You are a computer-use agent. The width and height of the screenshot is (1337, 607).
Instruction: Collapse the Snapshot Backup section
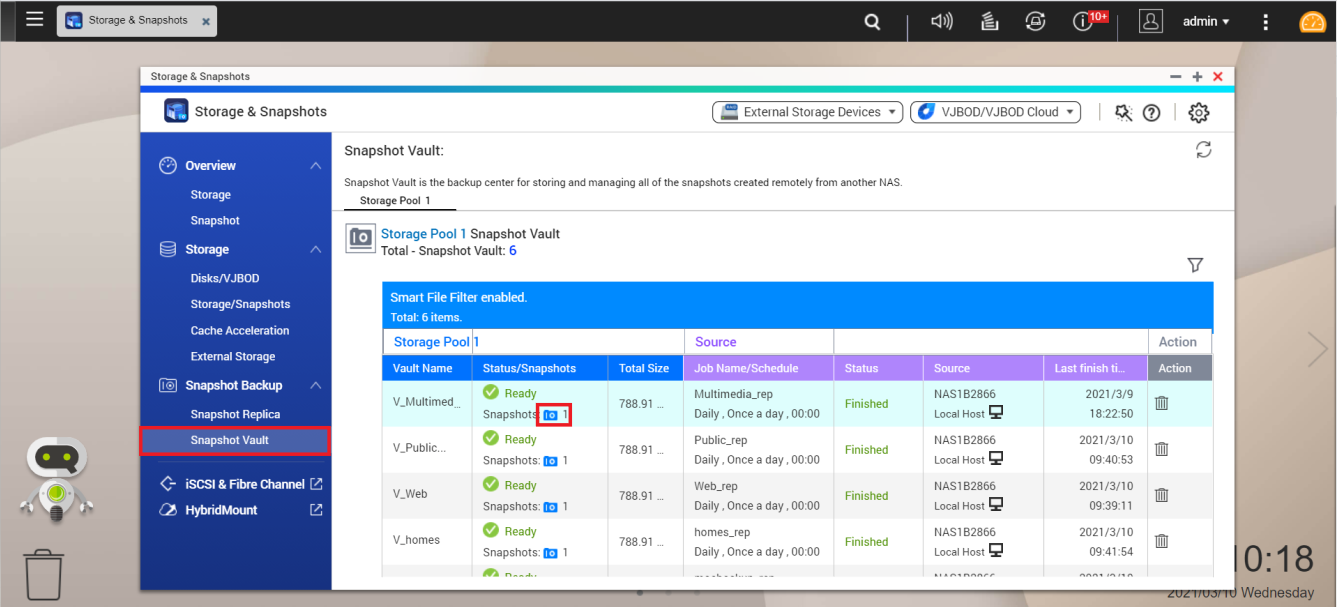(x=315, y=386)
